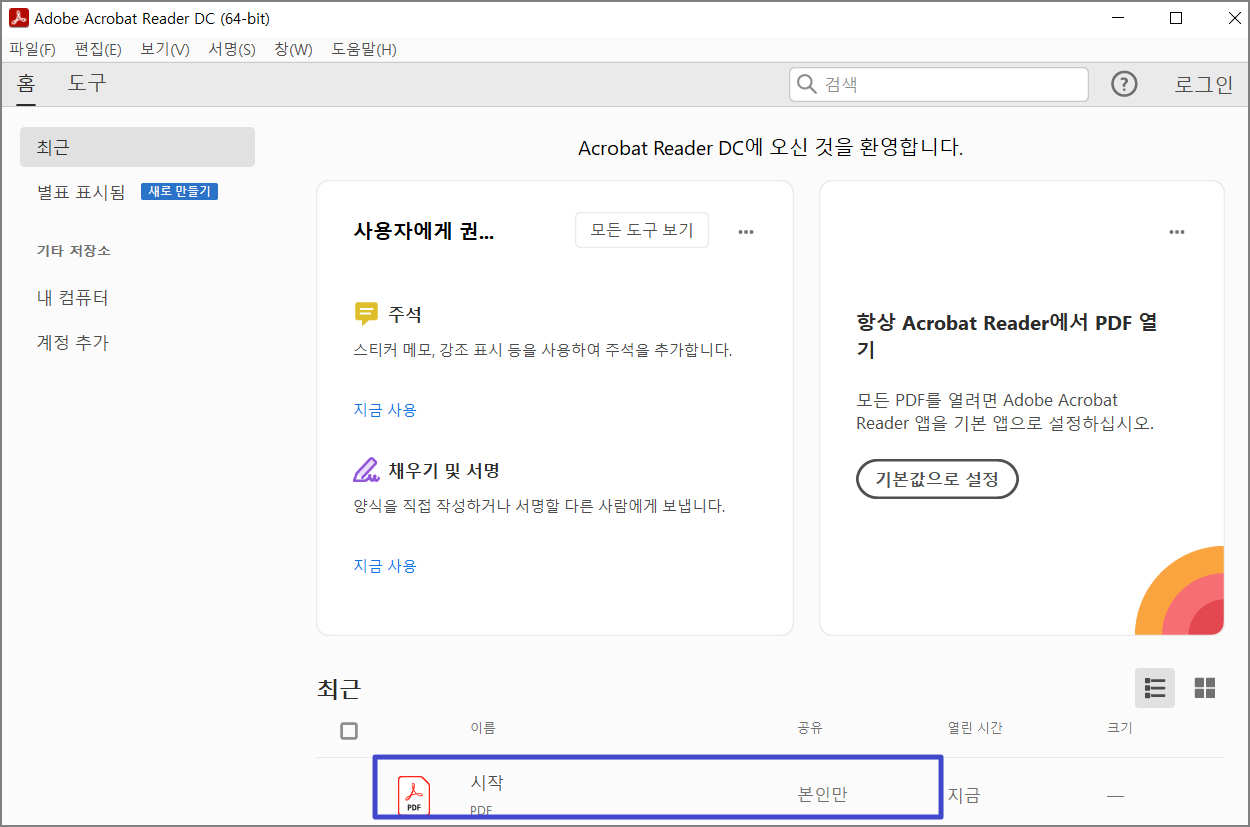
Task: Switch to the 도구 tab
Action: click(x=87, y=83)
